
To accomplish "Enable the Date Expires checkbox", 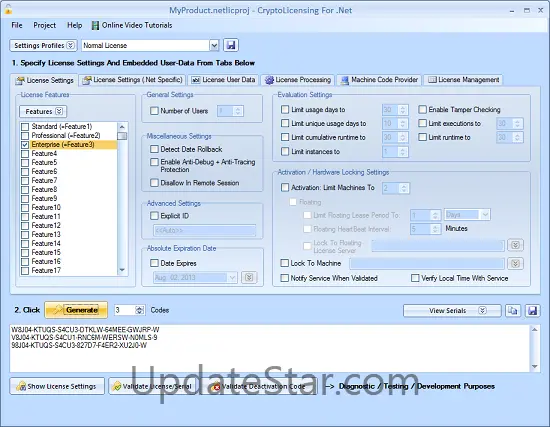I will 154,263.
